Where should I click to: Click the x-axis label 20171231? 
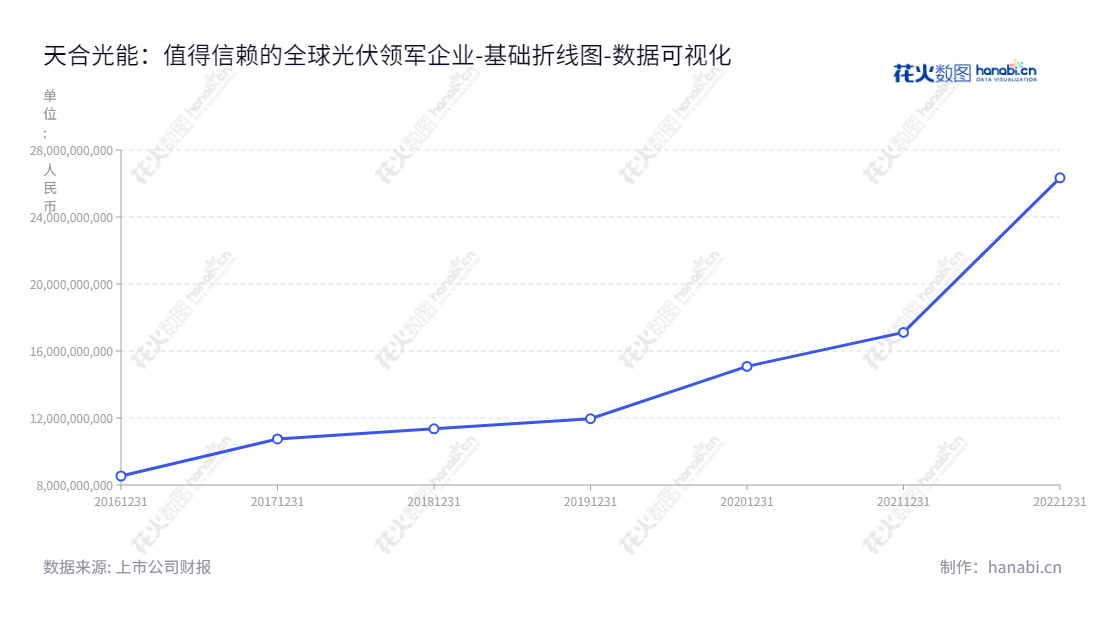pyautogui.click(x=277, y=502)
